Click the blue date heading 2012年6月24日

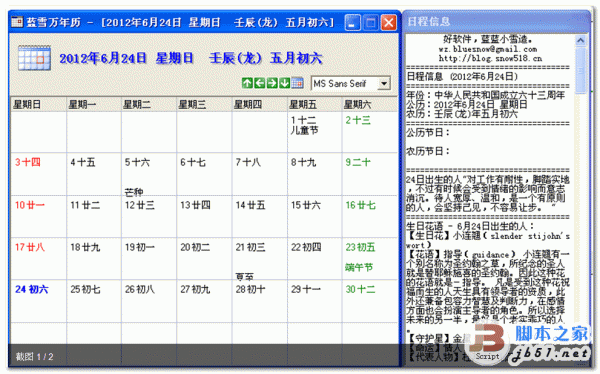pyautogui.click(x=103, y=58)
